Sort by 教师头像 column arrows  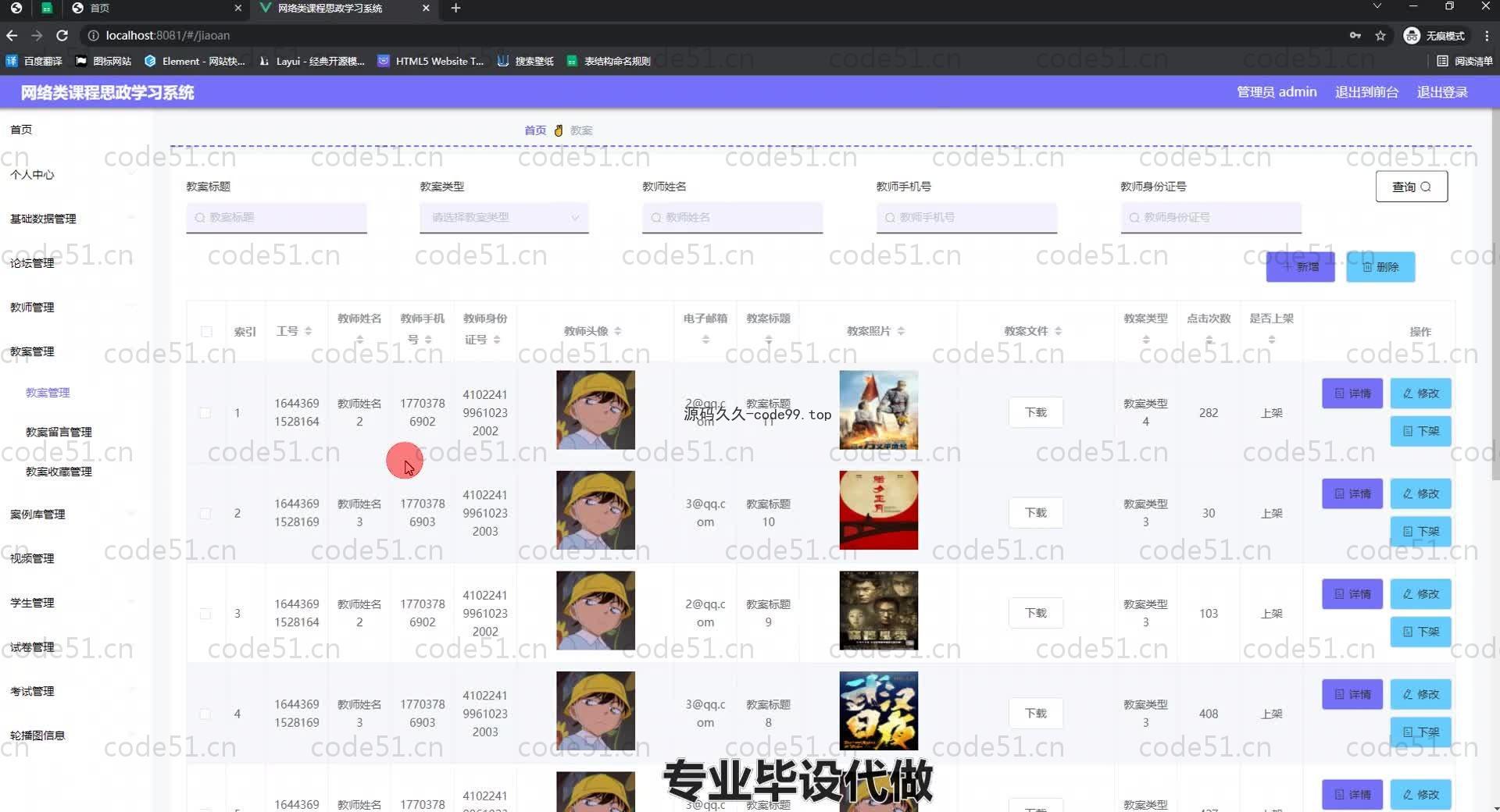coord(618,331)
